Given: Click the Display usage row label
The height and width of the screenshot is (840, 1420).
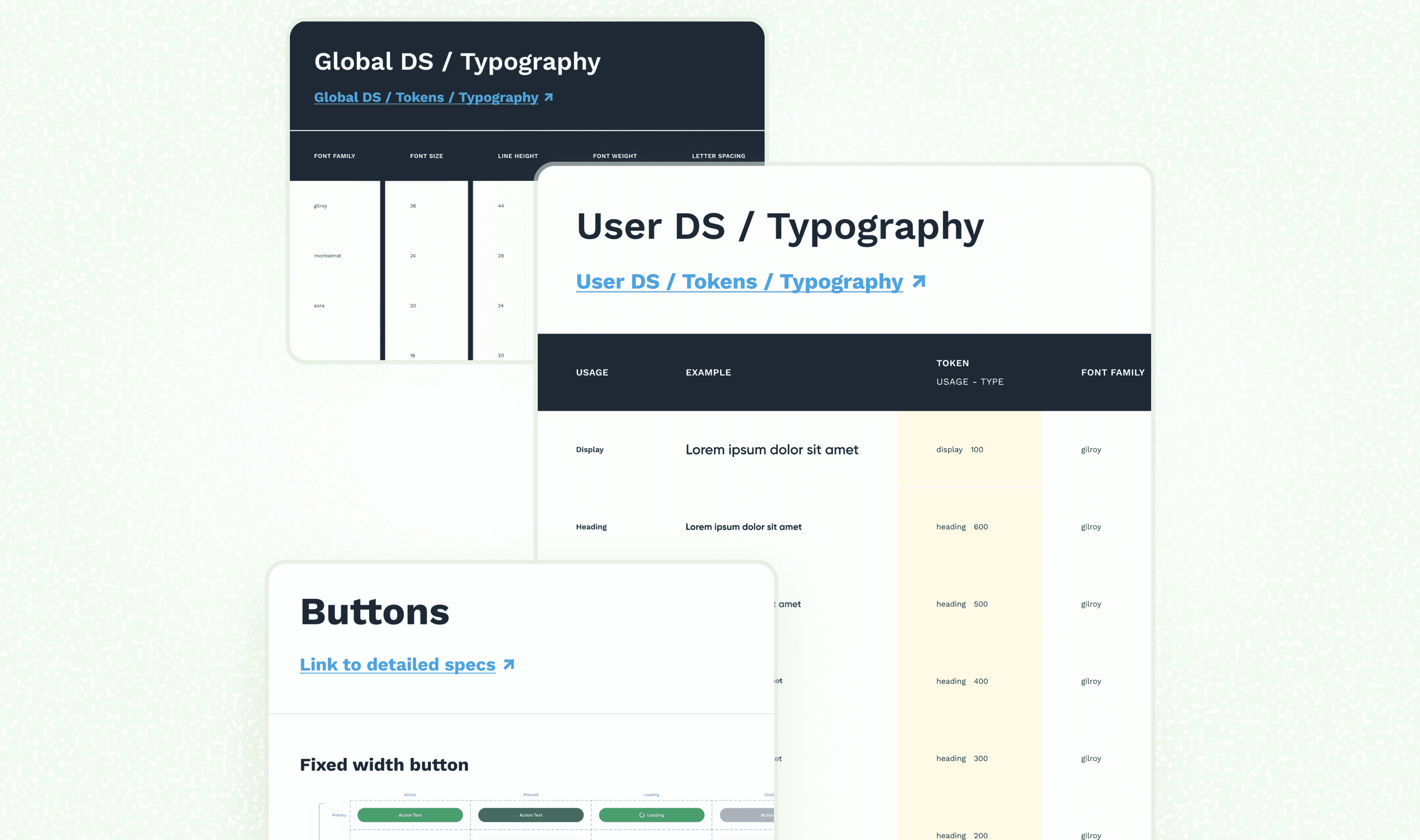Looking at the screenshot, I should point(590,449).
